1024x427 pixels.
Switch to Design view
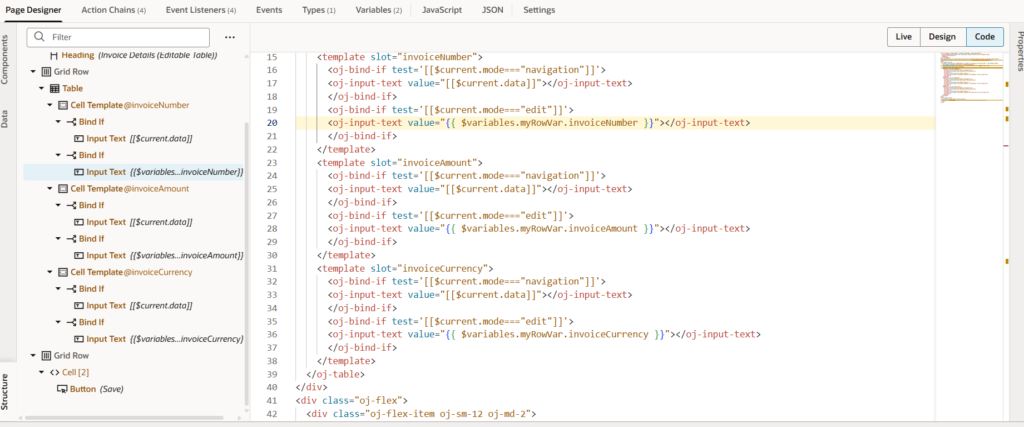coord(941,37)
